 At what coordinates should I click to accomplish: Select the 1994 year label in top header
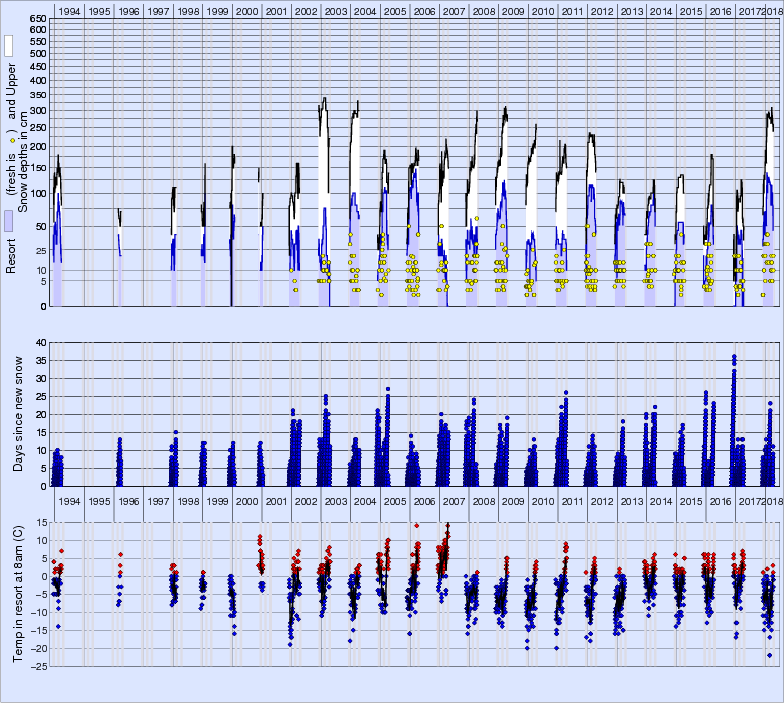pyautogui.click(x=70, y=11)
